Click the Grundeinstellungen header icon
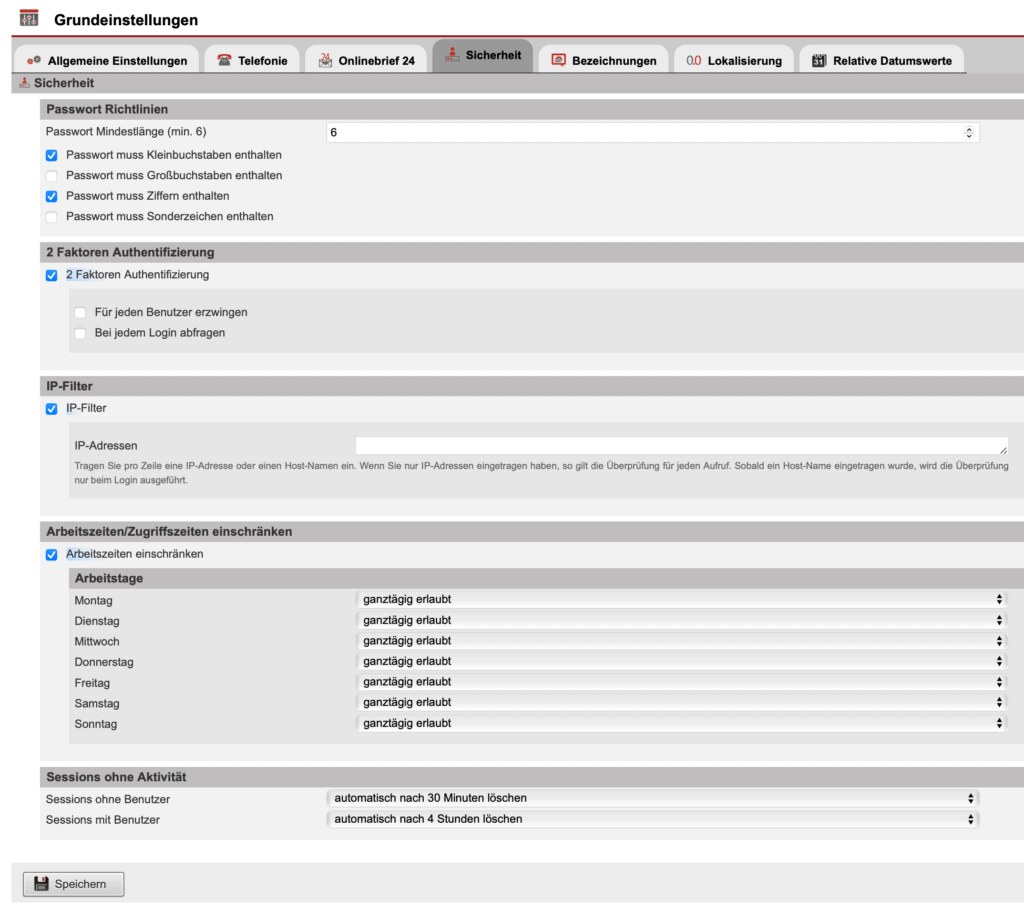 pos(30,19)
